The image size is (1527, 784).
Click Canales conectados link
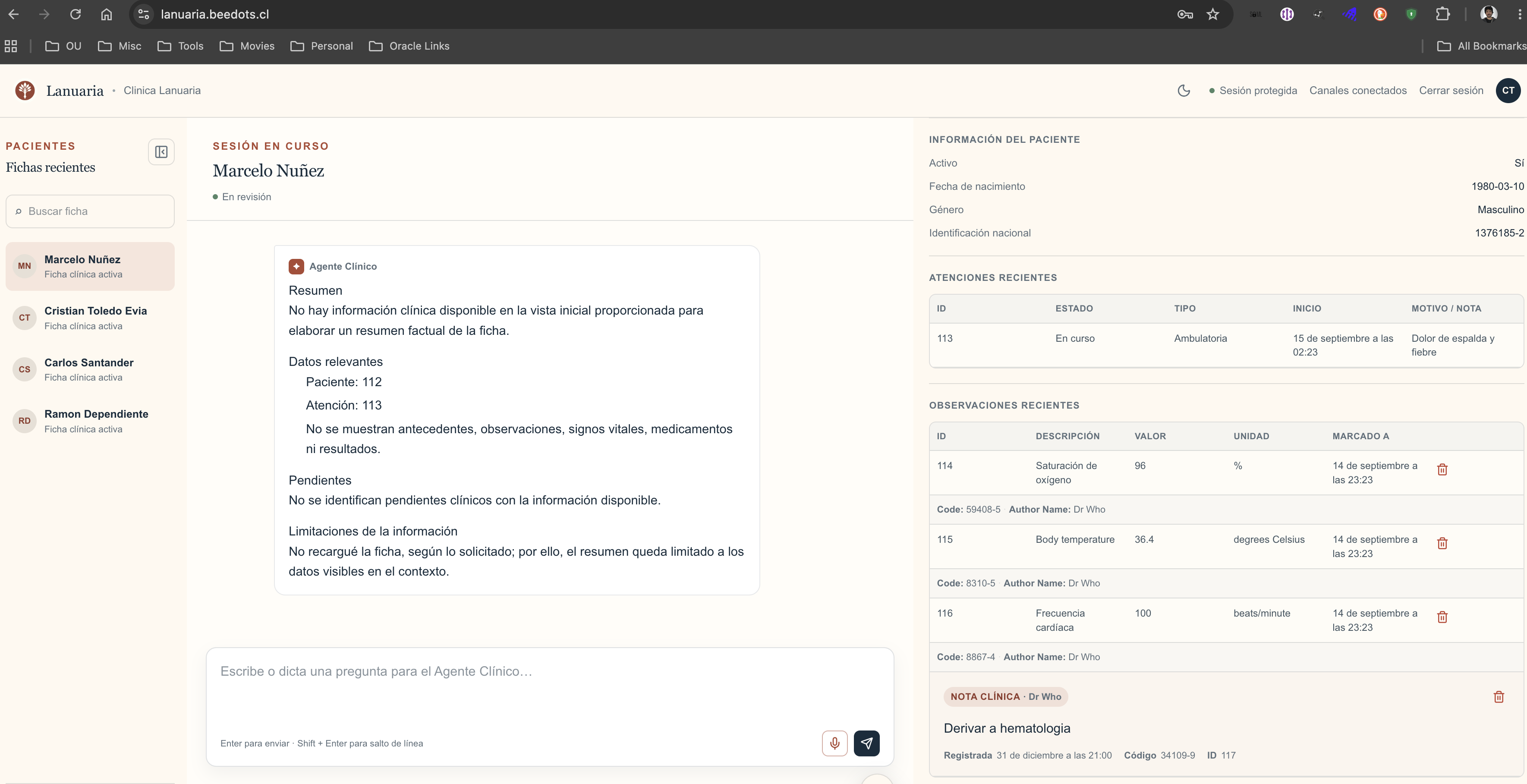[x=1357, y=91]
